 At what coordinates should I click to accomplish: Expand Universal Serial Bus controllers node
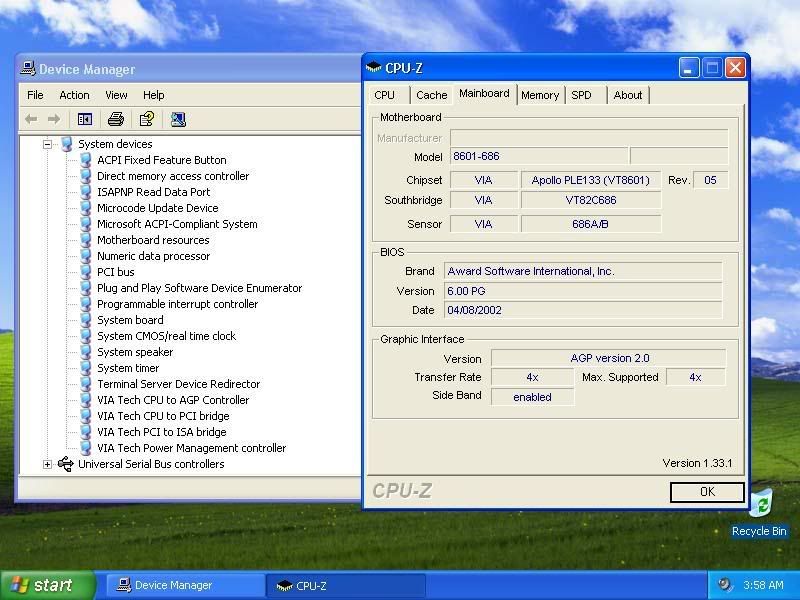[x=47, y=464]
